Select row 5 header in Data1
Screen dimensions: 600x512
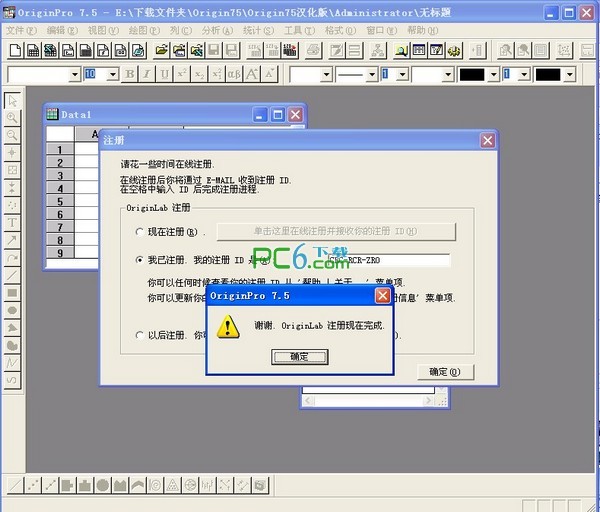[x=60, y=201]
